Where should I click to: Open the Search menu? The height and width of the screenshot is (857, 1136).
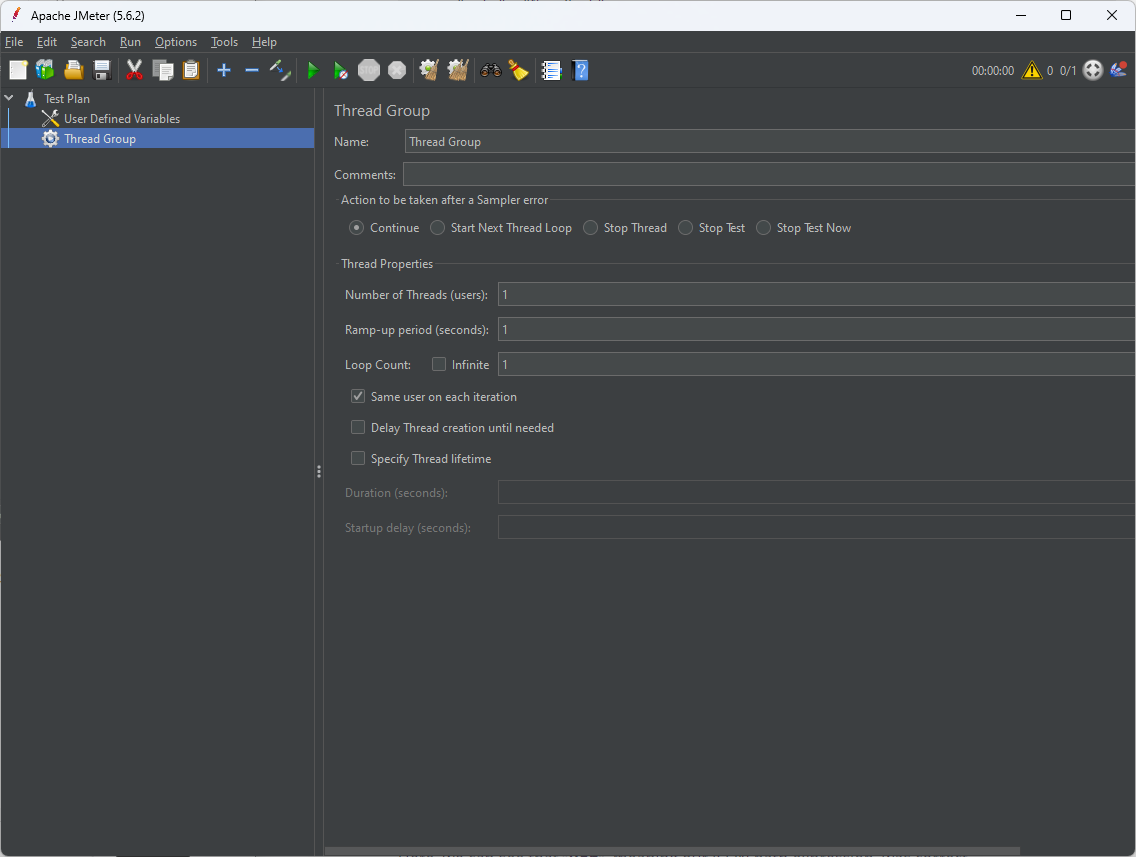pyautogui.click(x=88, y=42)
